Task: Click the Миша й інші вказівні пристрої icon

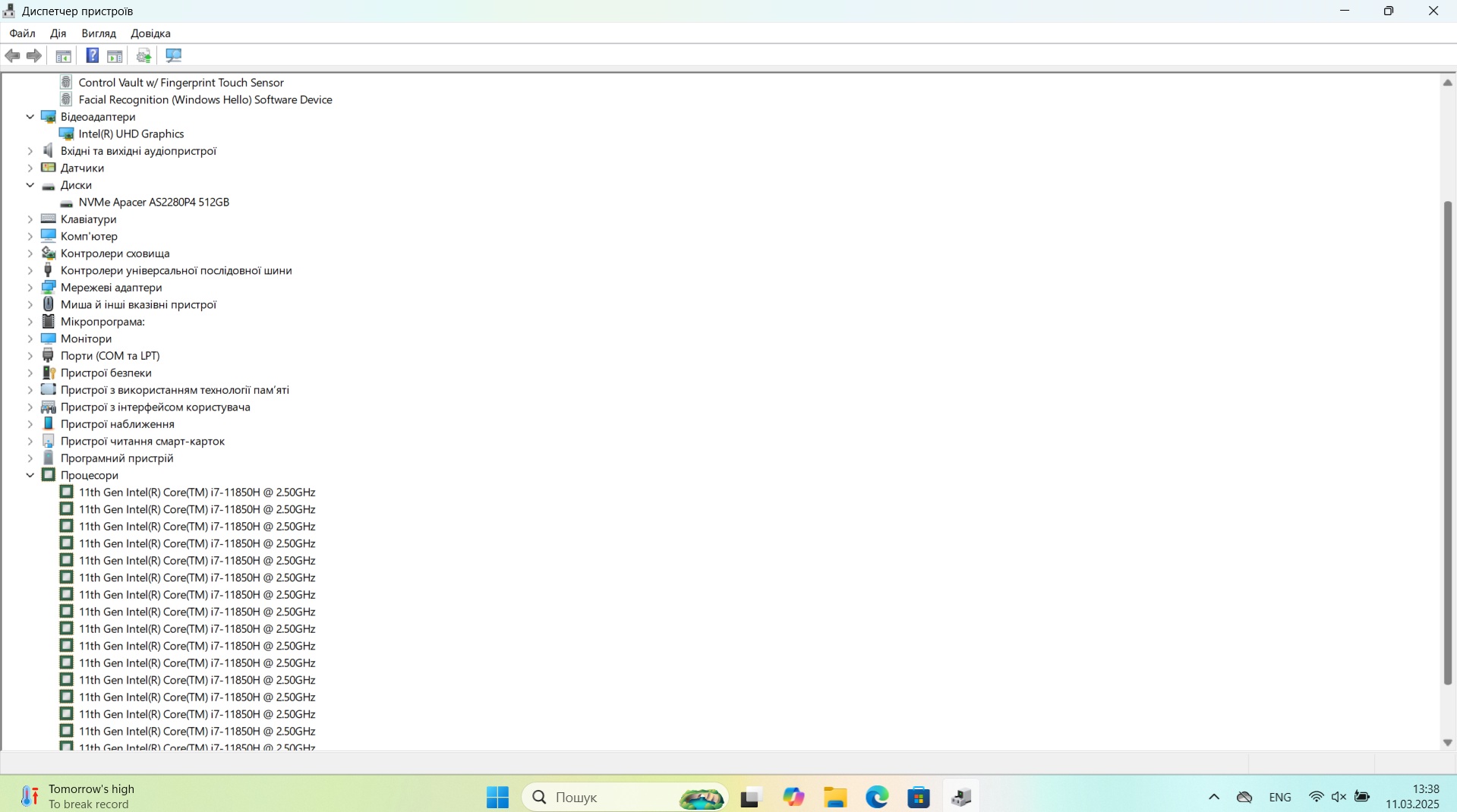Action: click(x=49, y=304)
